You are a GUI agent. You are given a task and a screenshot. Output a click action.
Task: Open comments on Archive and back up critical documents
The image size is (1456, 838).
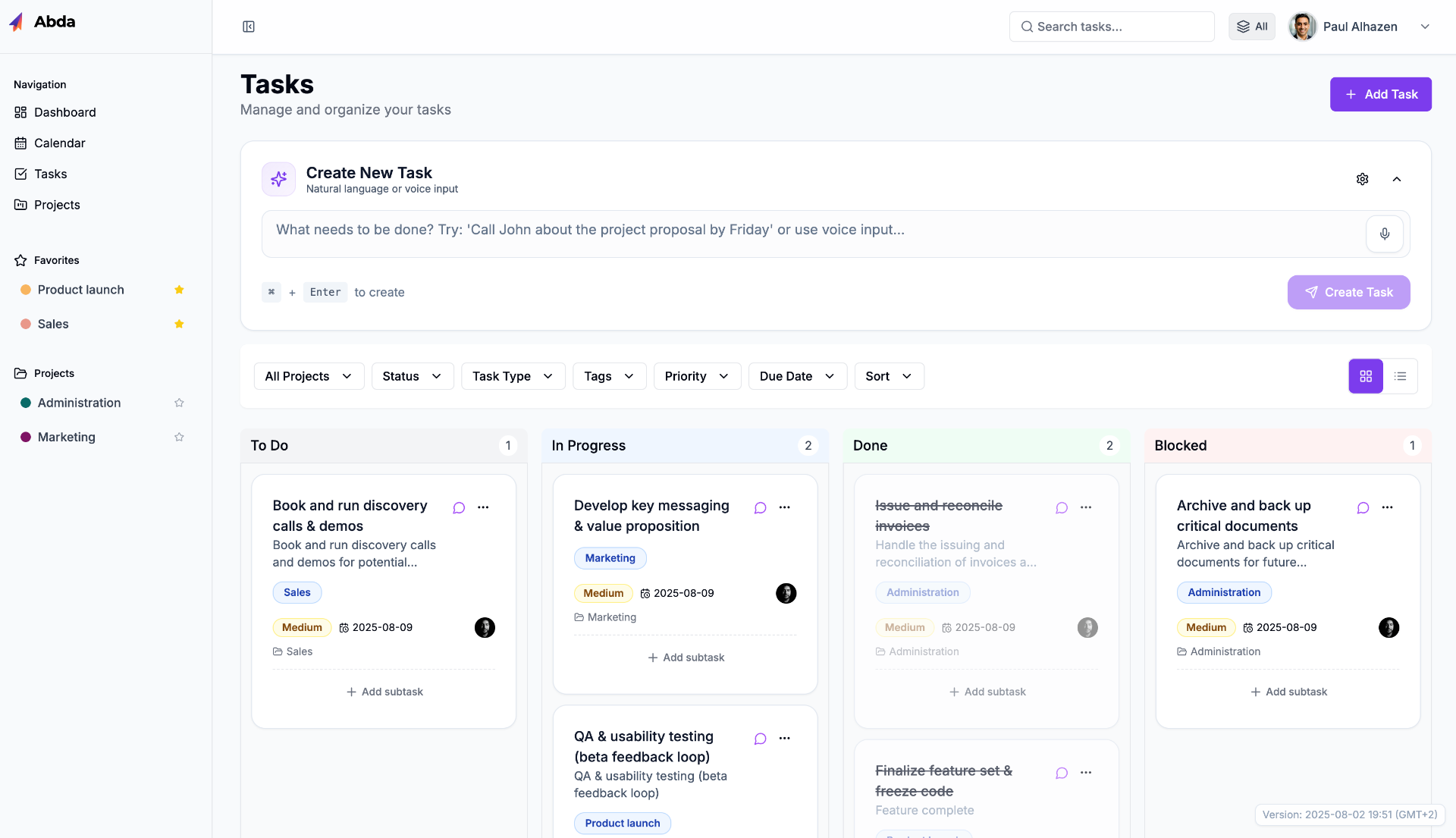pos(1363,507)
